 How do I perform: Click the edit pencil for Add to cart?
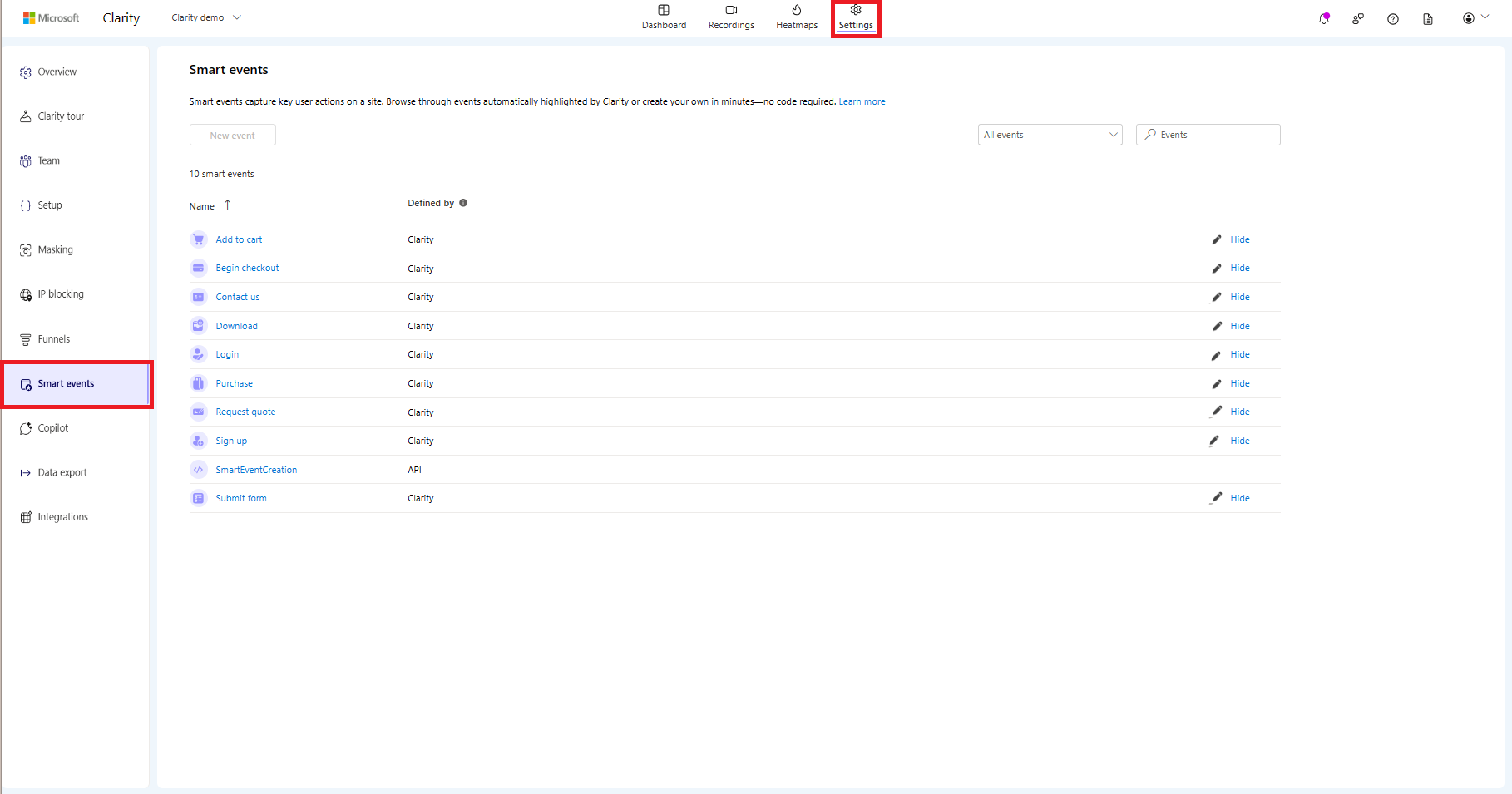1217,239
